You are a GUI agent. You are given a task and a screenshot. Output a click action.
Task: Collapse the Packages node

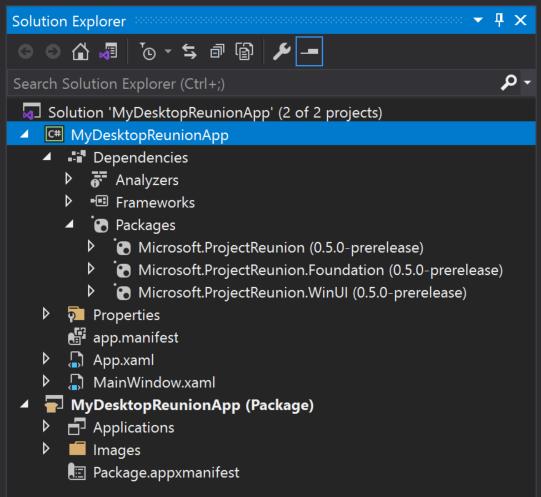[69, 225]
